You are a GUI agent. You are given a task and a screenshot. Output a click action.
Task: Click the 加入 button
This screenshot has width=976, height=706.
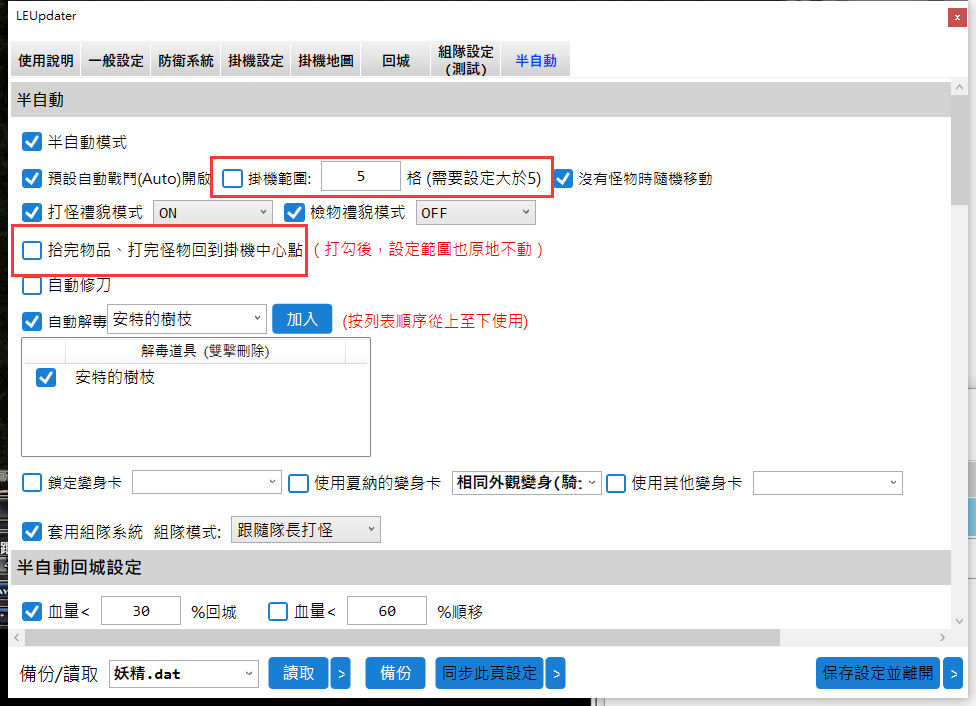pos(303,319)
